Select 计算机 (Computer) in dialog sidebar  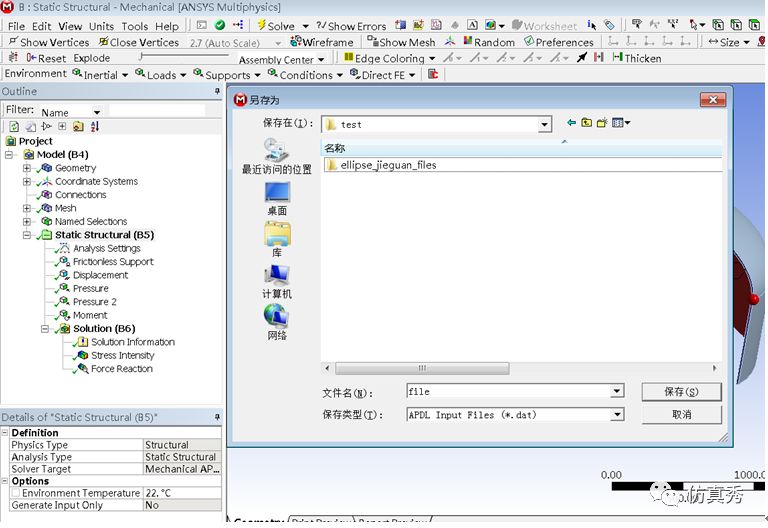point(277,282)
